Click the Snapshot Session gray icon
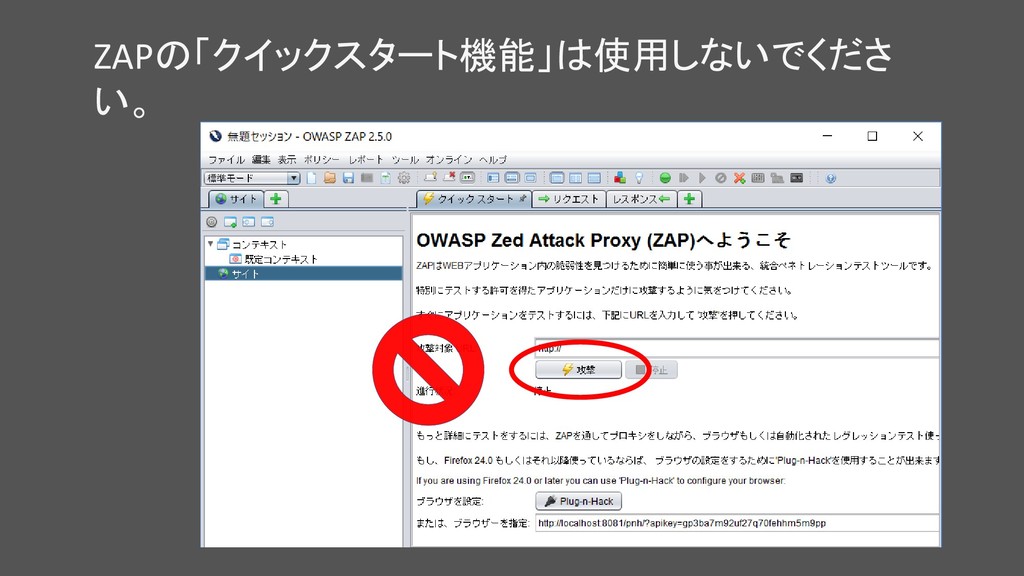 [367, 178]
